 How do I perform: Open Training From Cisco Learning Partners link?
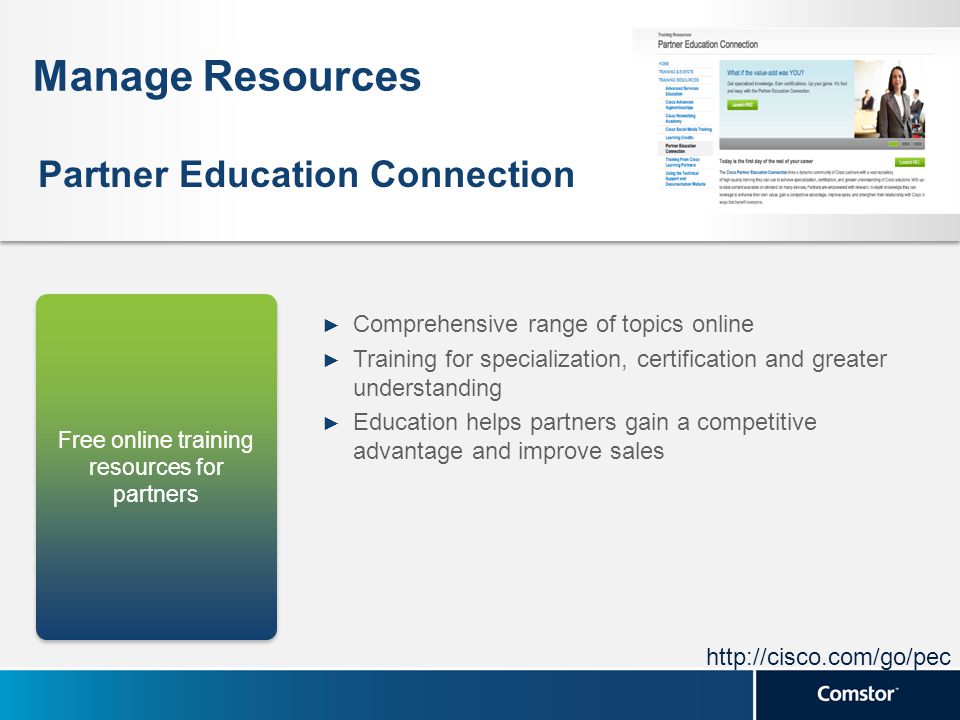pos(682,162)
